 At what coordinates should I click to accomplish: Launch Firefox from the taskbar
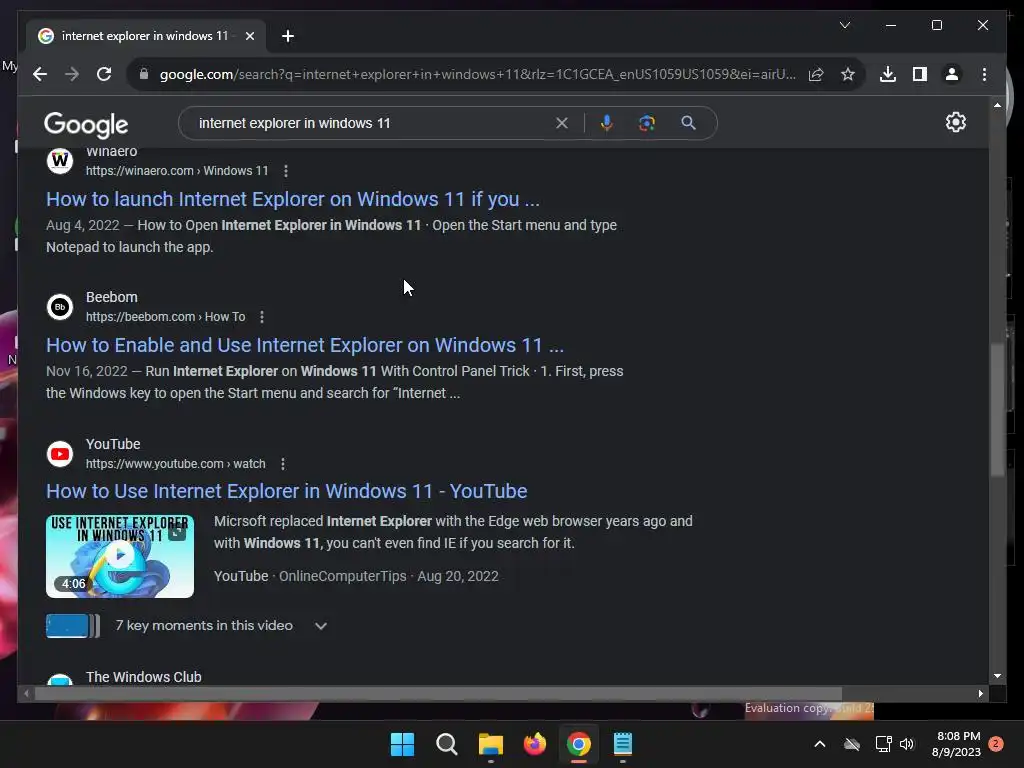[535, 744]
